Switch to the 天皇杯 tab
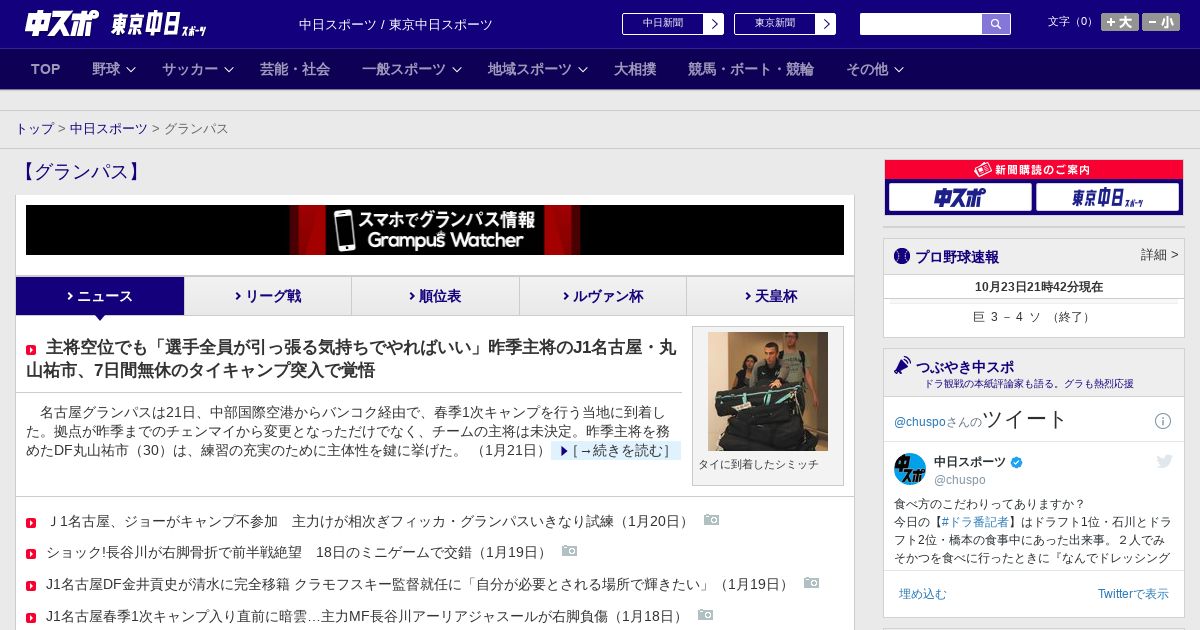This screenshot has width=1200, height=630. pos(770,296)
